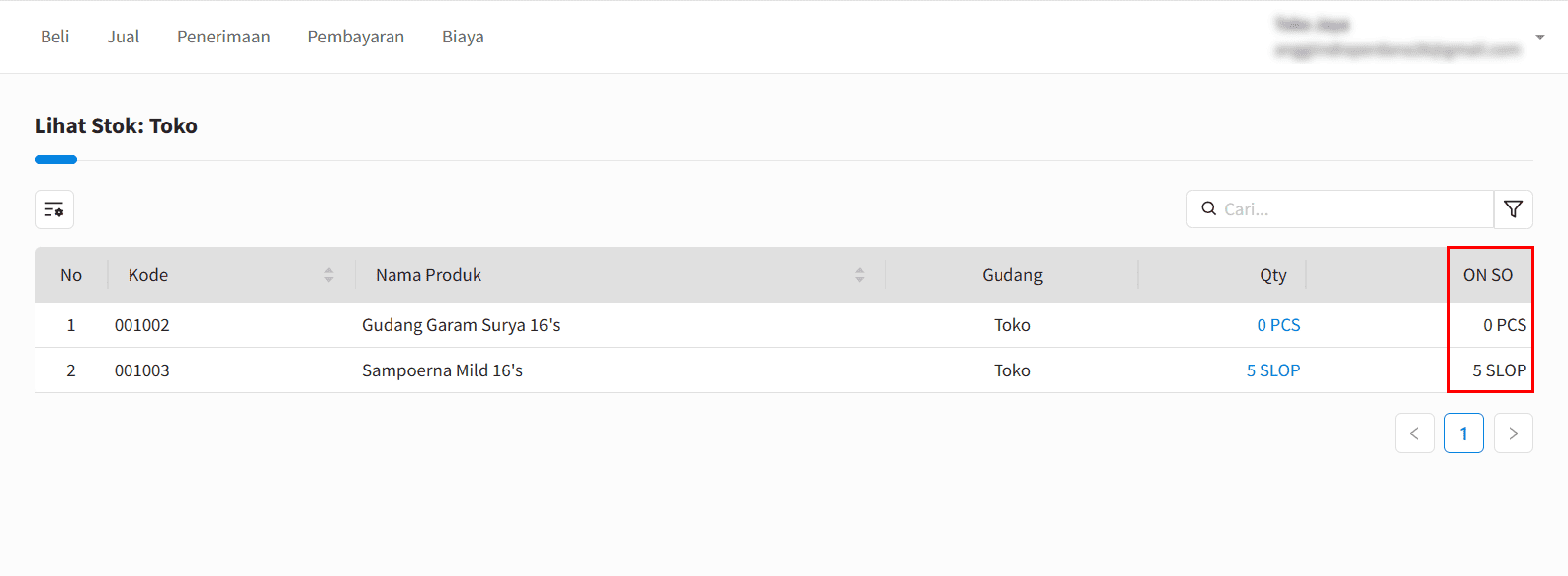Open the Penerimaan menu

[223, 37]
